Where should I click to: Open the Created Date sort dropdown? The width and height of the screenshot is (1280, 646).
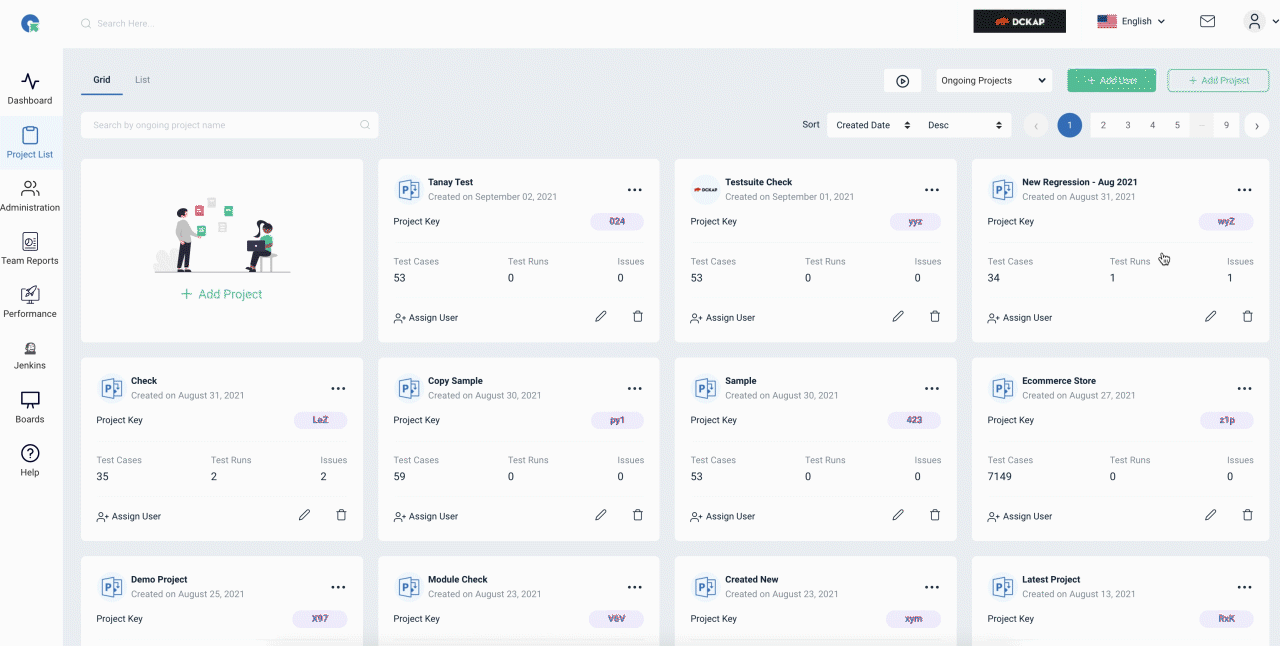point(873,125)
